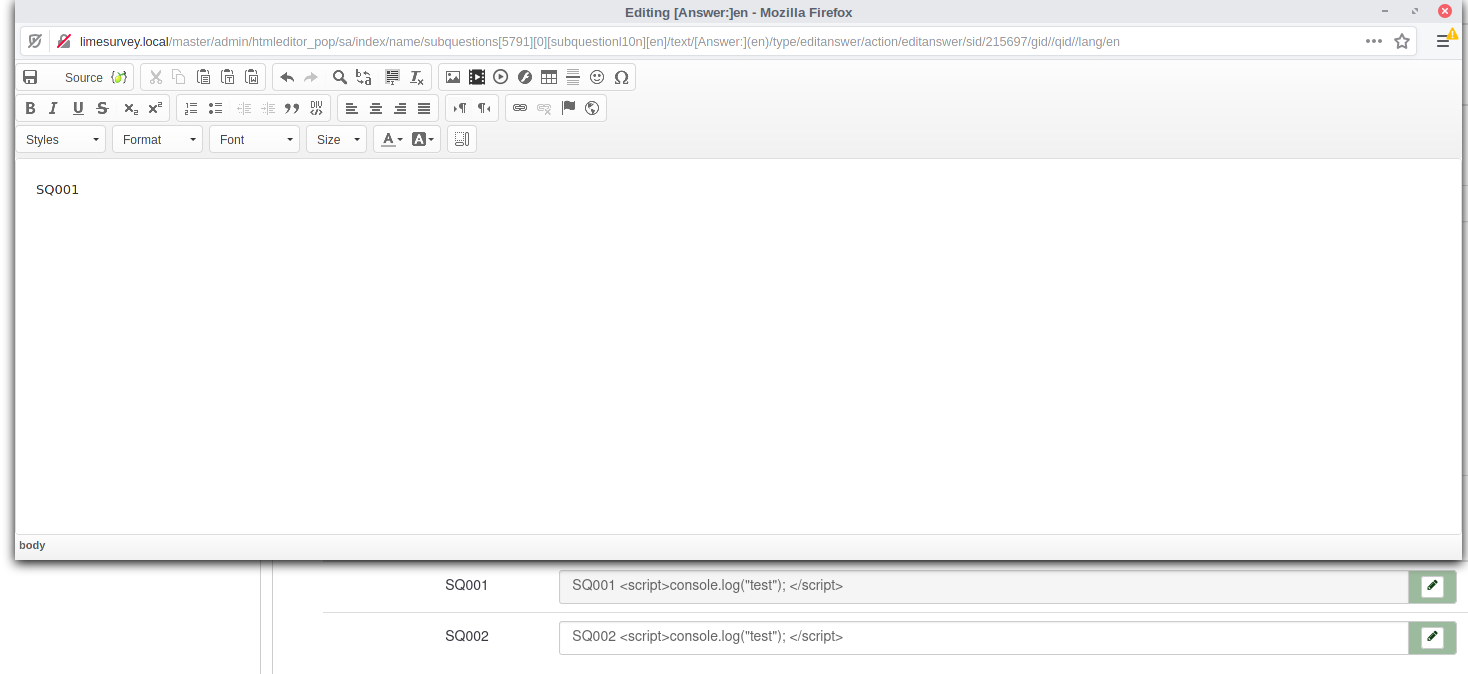Click the Save icon in editor toolbar
This screenshot has width=1468, height=674.
[30, 77]
